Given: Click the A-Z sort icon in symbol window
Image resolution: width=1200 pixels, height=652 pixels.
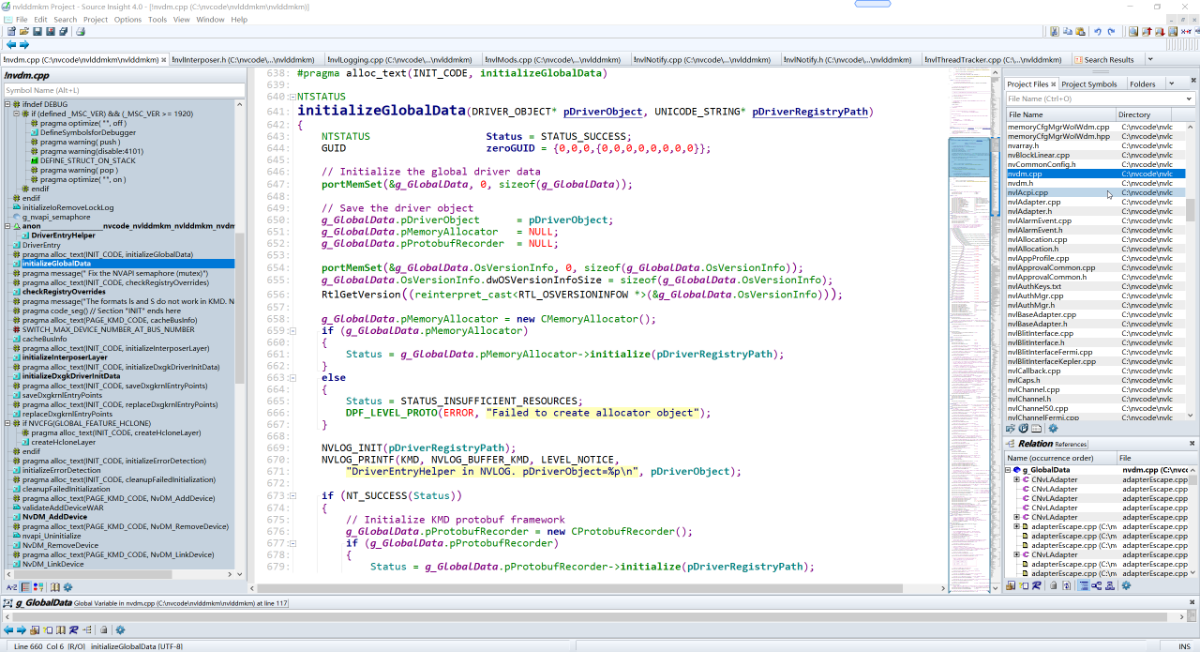Looking at the screenshot, I should (11, 587).
